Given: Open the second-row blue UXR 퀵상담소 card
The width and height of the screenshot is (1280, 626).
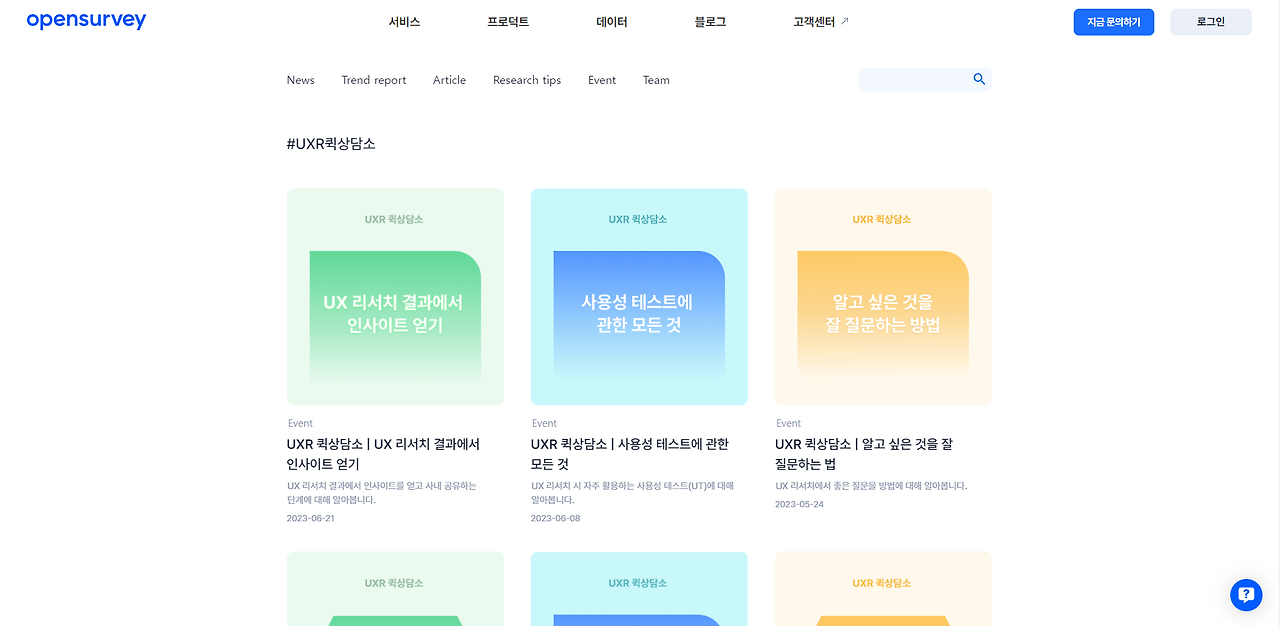Looking at the screenshot, I should pyautogui.click(x=639, y=589).
